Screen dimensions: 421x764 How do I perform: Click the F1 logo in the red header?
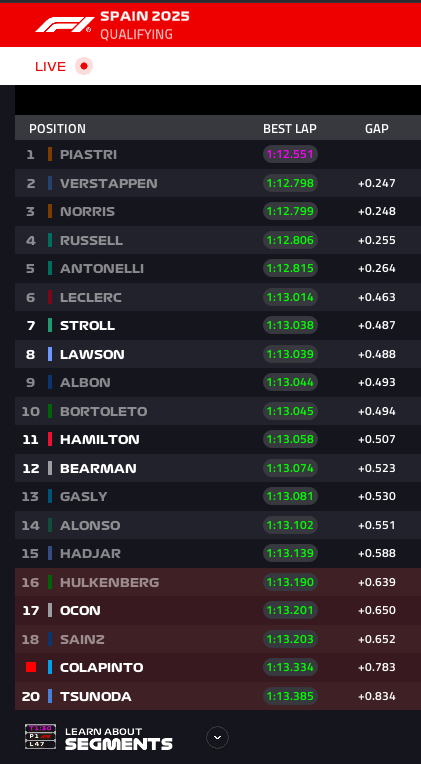point(64,25)
